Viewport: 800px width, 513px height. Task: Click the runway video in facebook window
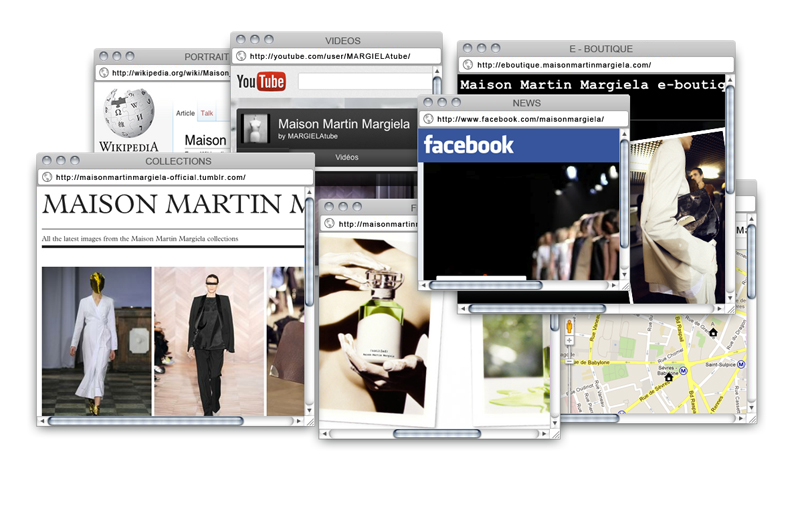tap(520, 221)
